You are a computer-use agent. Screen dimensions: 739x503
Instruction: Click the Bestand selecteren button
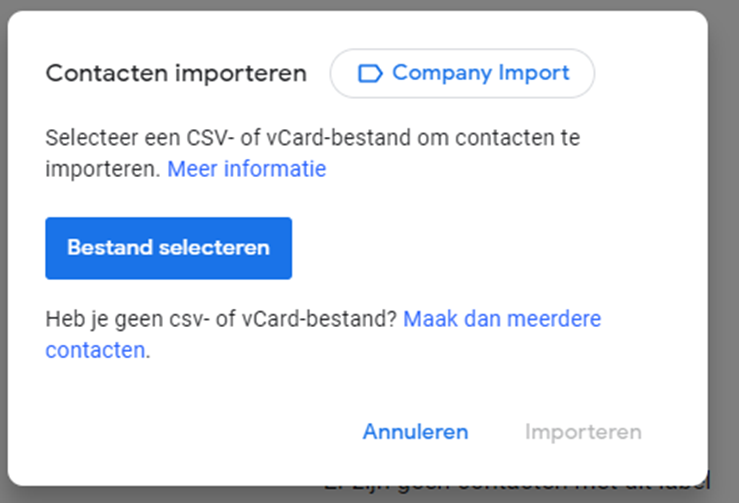point(168,248)
